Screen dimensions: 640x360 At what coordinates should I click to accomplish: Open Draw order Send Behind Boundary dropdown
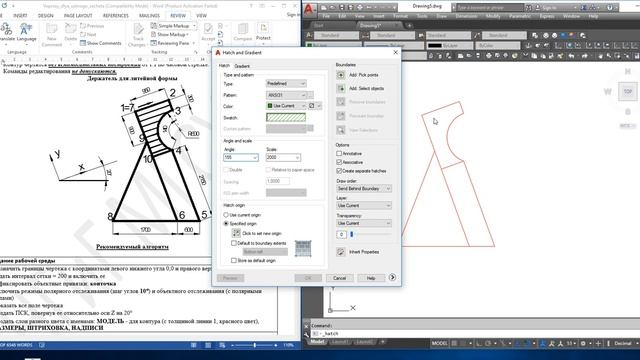pyautogui.click(x=364, y=189)
